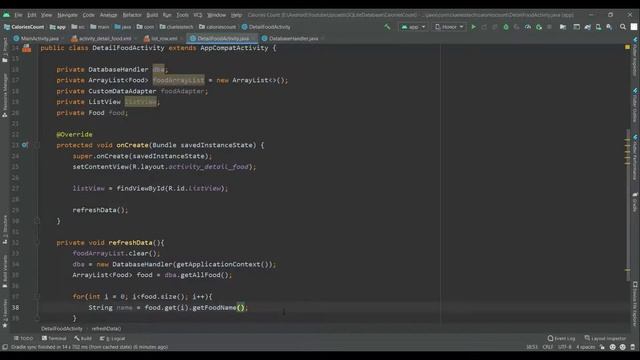Viewport: 640px width, 360px height.
Task: Click the IDE status face icon
Action: (x=613, y=347)
